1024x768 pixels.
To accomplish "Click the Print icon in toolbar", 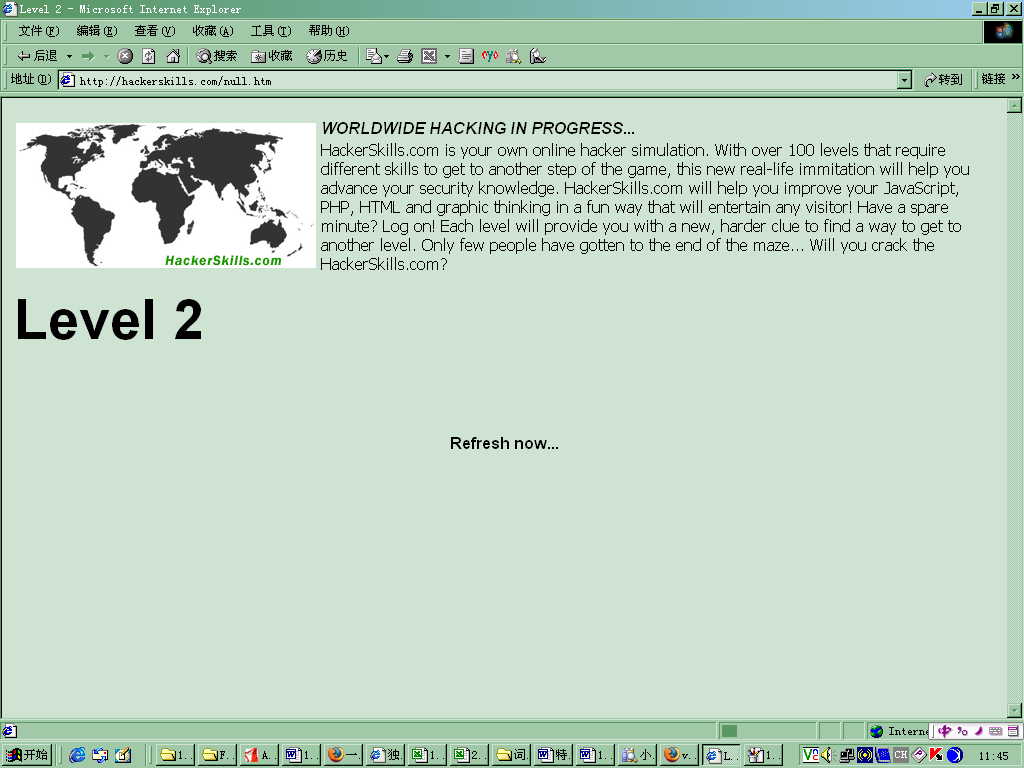I will [405, 56].
